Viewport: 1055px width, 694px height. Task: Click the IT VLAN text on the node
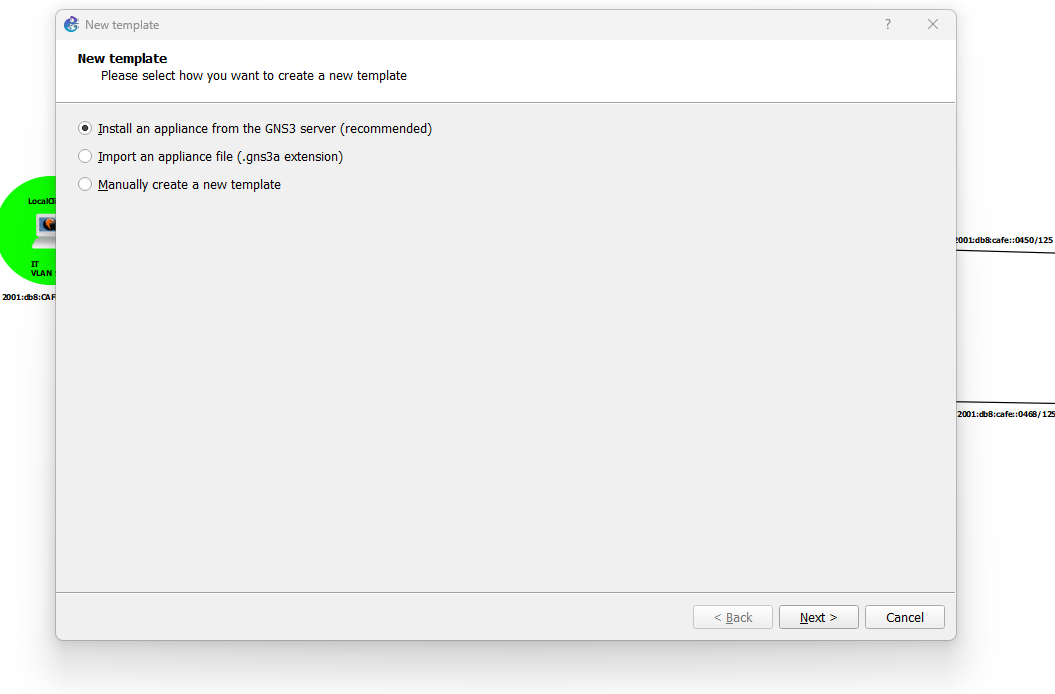point(35,267)
